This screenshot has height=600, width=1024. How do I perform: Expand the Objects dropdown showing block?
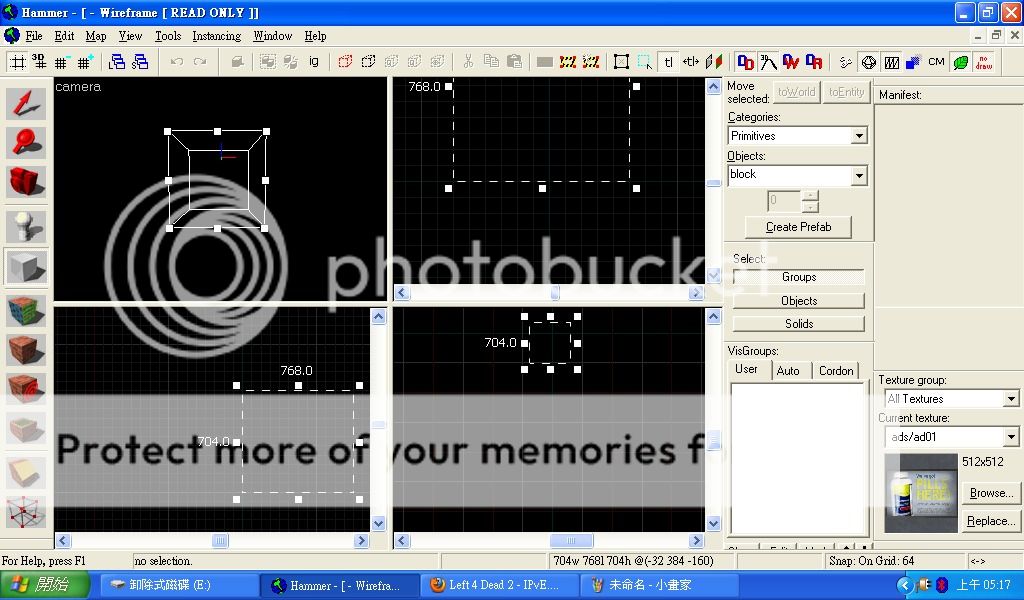click(x=797, y=175)
